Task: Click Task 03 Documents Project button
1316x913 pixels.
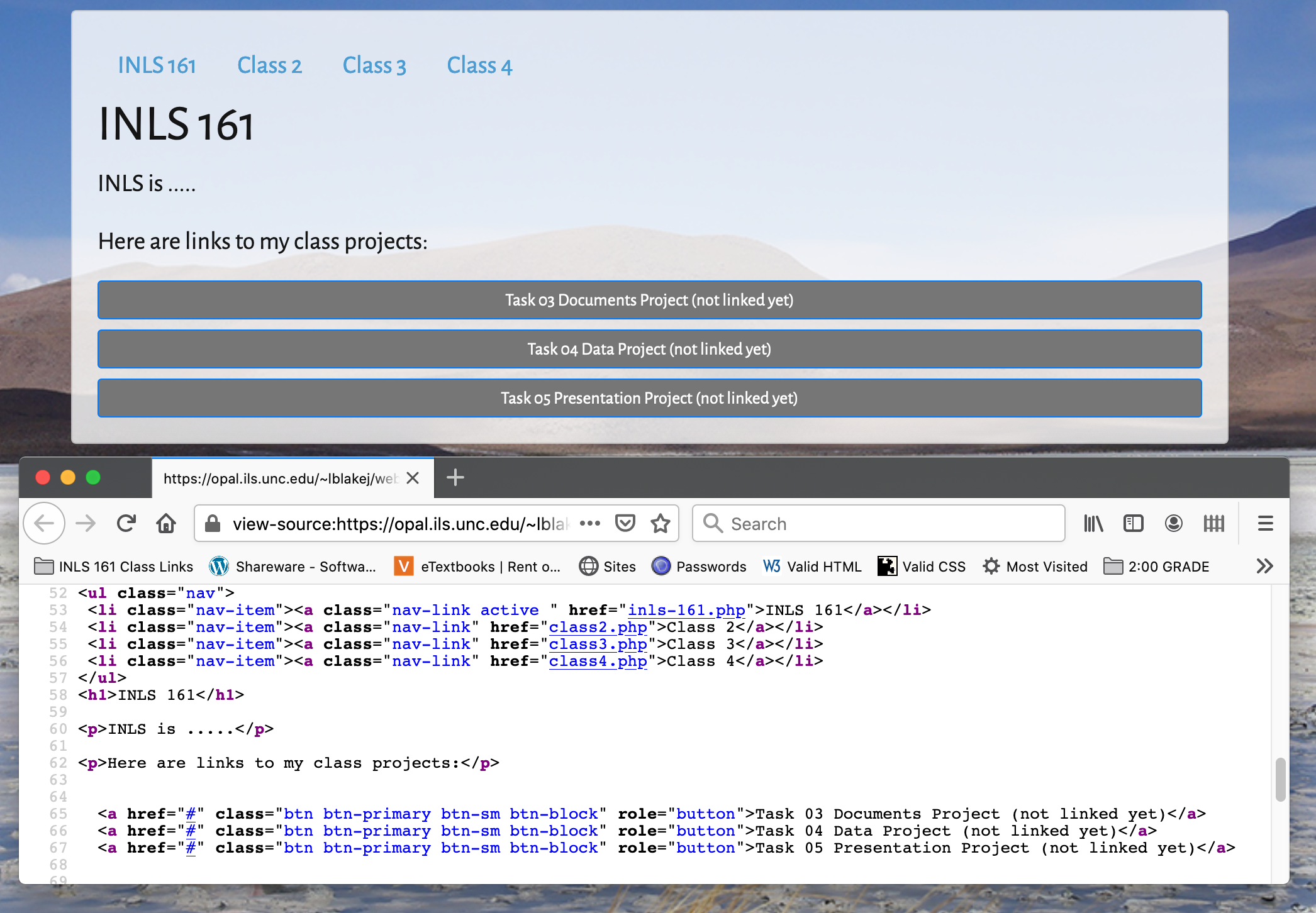Action: click(x=649, y=300)
